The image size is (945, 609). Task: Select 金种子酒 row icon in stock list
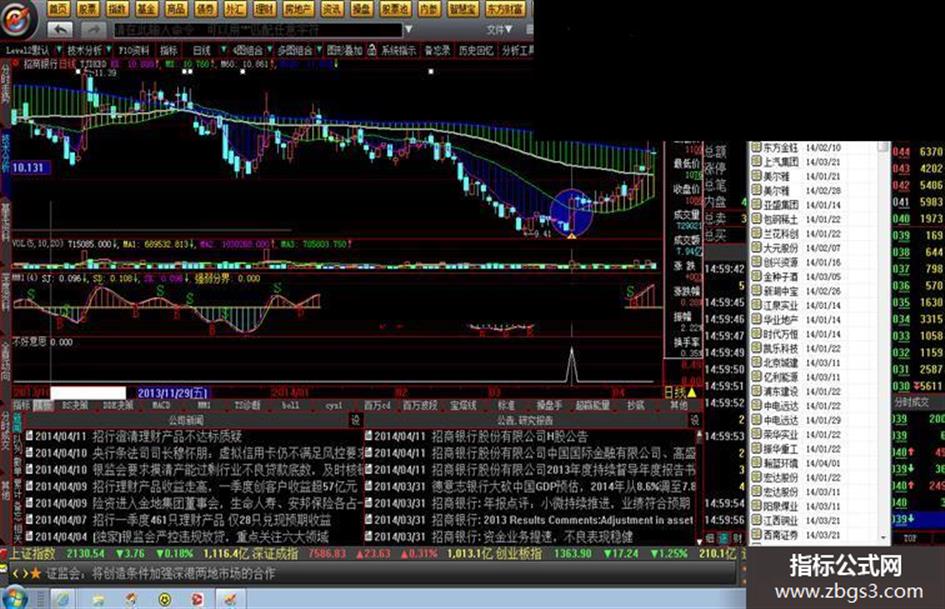pos(756,276)
